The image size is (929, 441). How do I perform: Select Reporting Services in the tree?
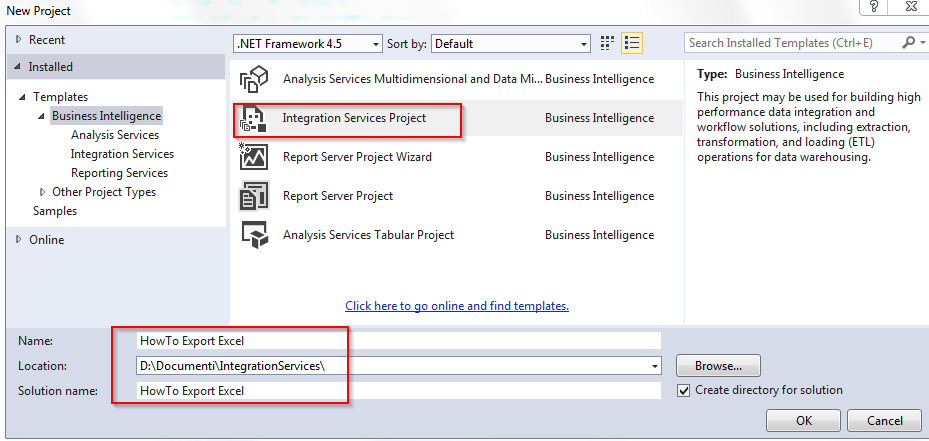point(120,173)
